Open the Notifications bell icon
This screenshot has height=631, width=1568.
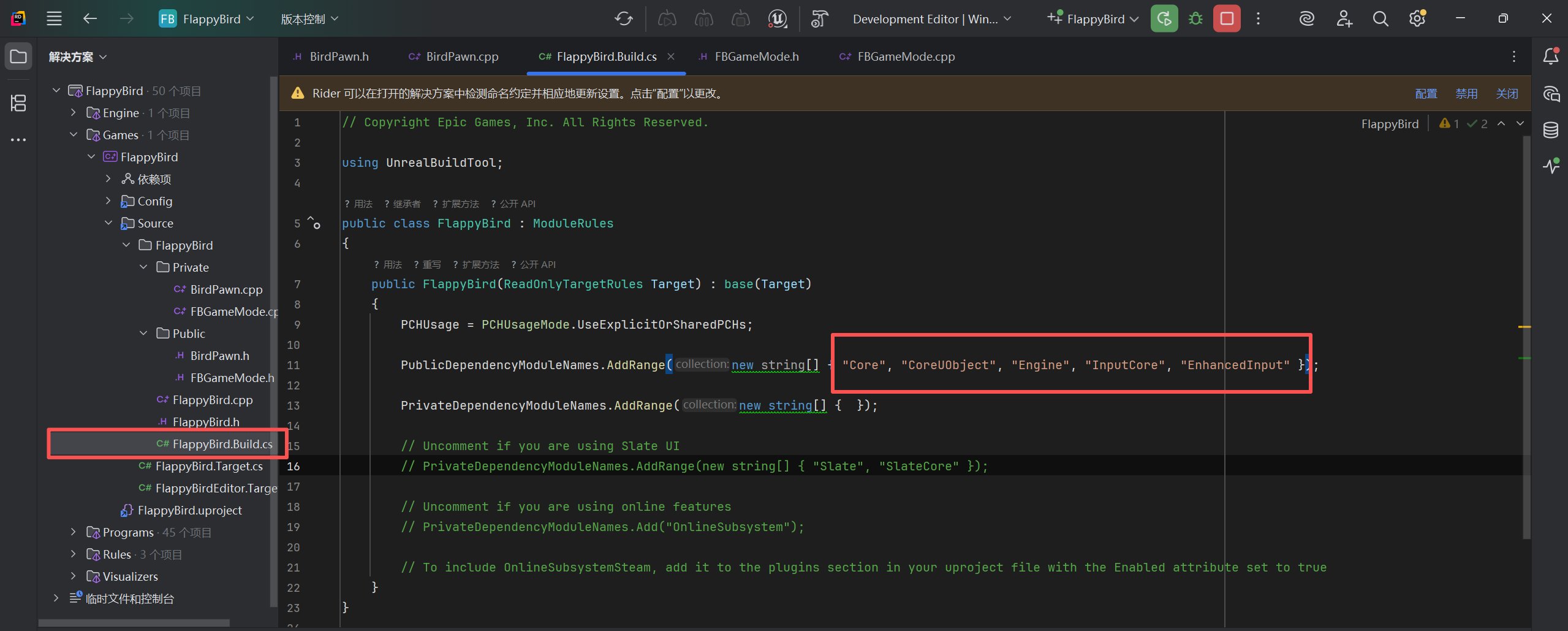point(1550,56)
